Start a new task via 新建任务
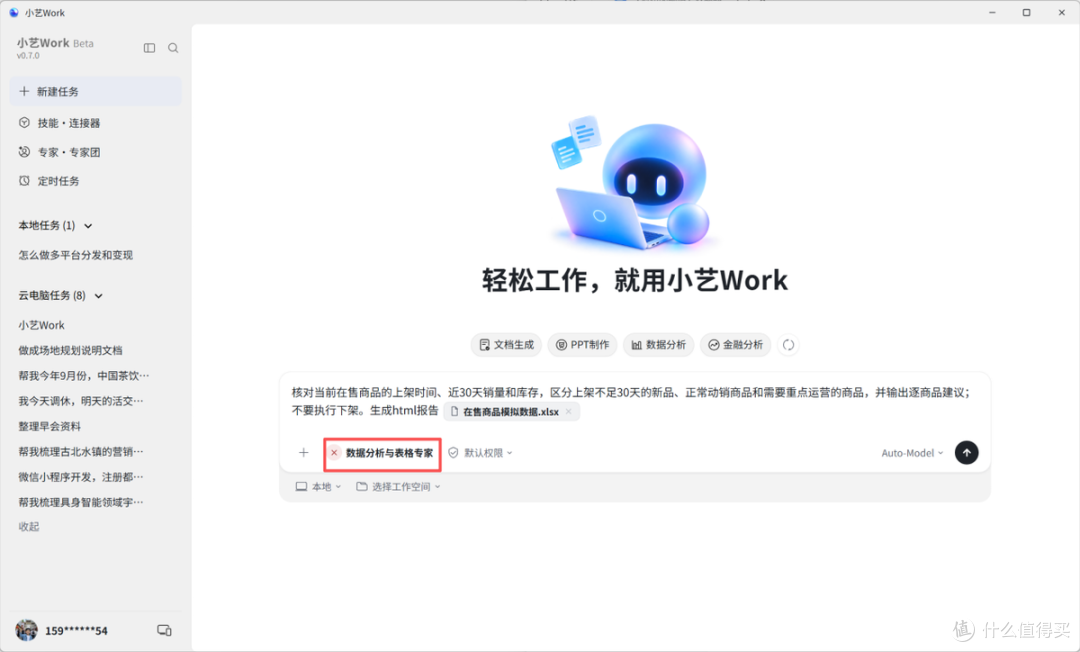The image size is (1080, 652). 96,92
